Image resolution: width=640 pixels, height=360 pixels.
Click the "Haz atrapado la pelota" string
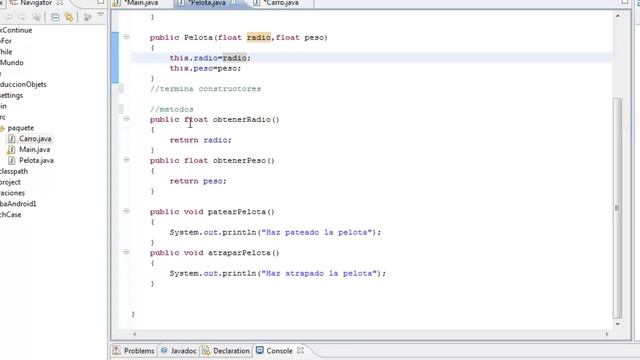[x=319, y=273]
